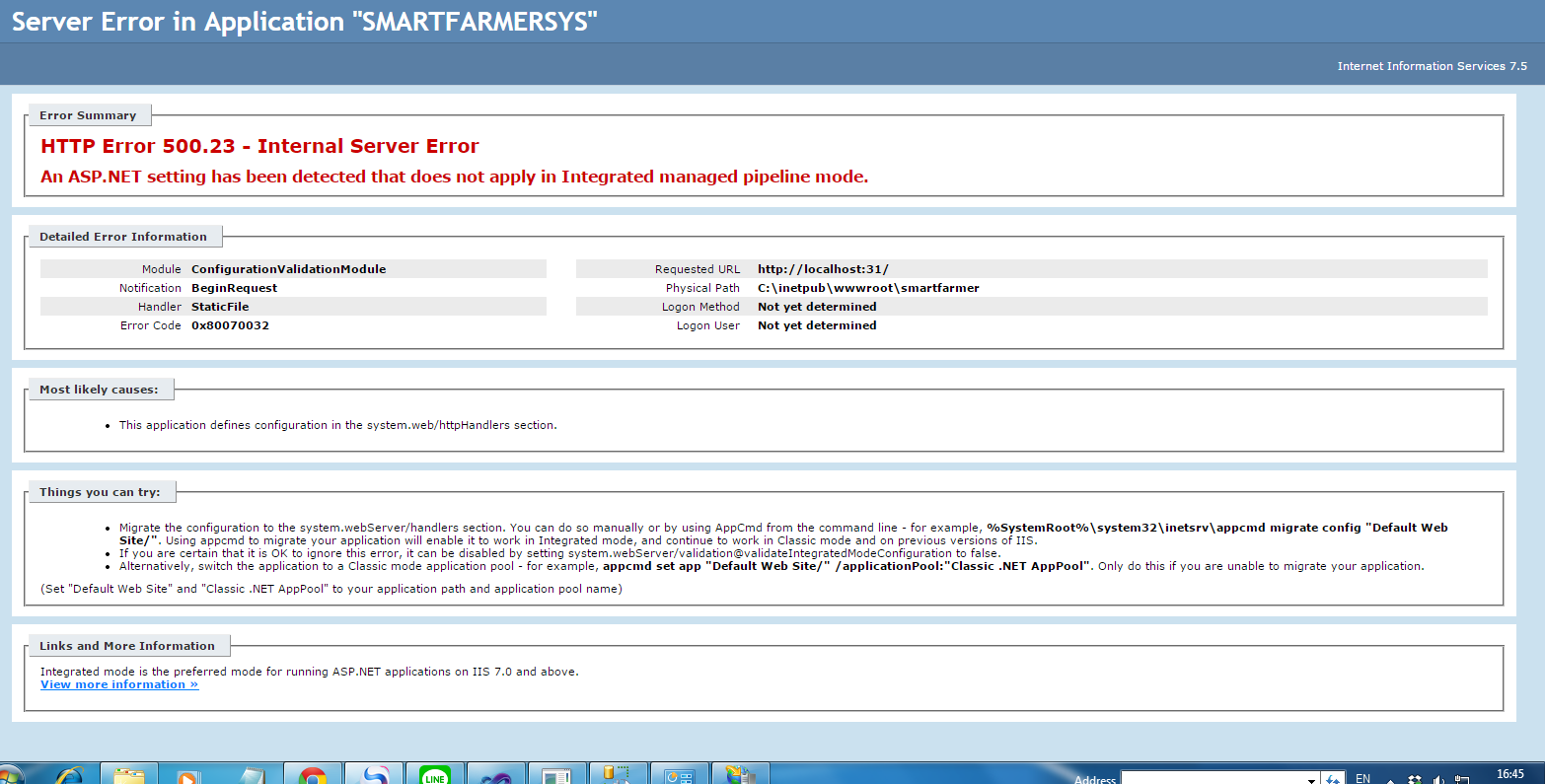
Task: Click the validateIntegratedModeConfiguration bullet text
Action: (x=559, y=553)
